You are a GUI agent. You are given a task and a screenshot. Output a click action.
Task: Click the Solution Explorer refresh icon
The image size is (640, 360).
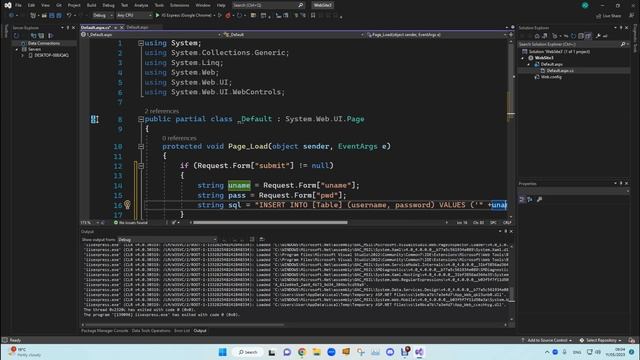click(x=573, y=36)
